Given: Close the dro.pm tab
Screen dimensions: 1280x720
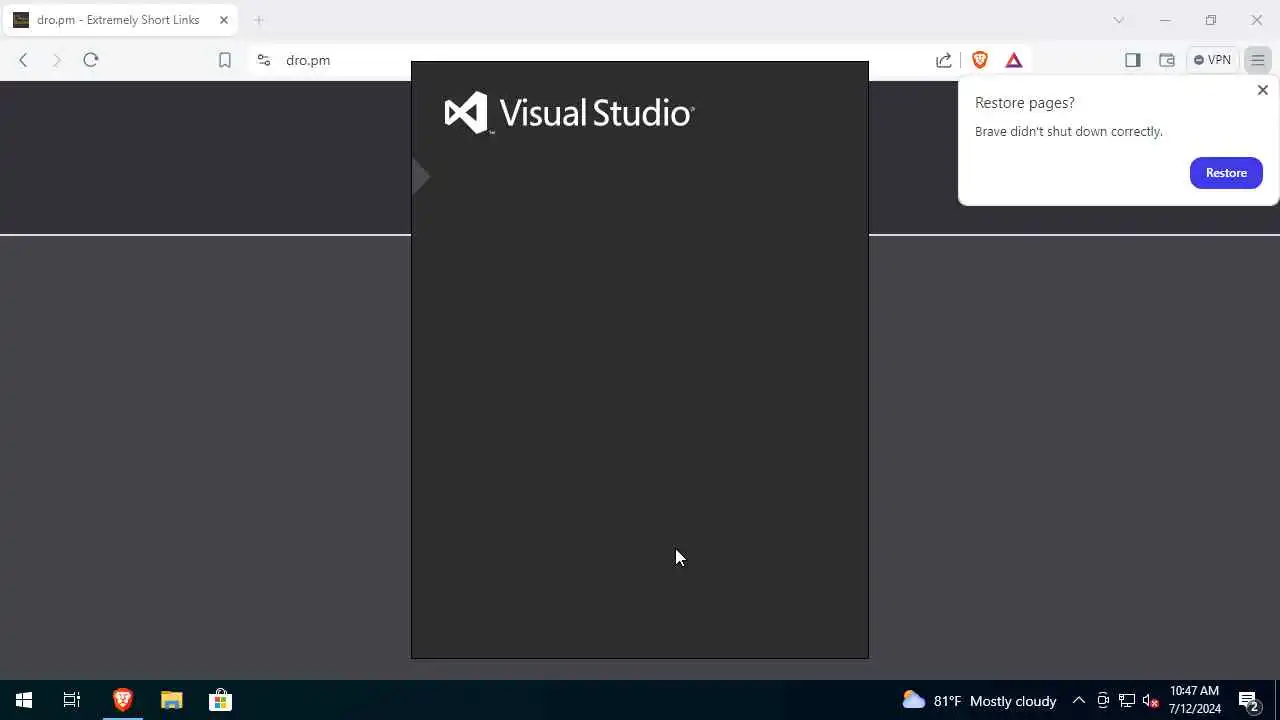Looking at the screenshot, I should [224, 20].
